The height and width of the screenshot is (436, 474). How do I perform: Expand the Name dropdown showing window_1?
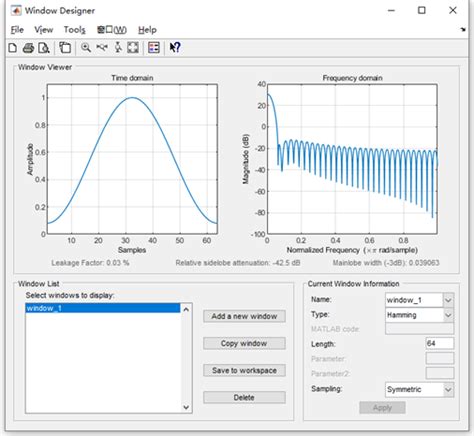click(x=448, y=300)
